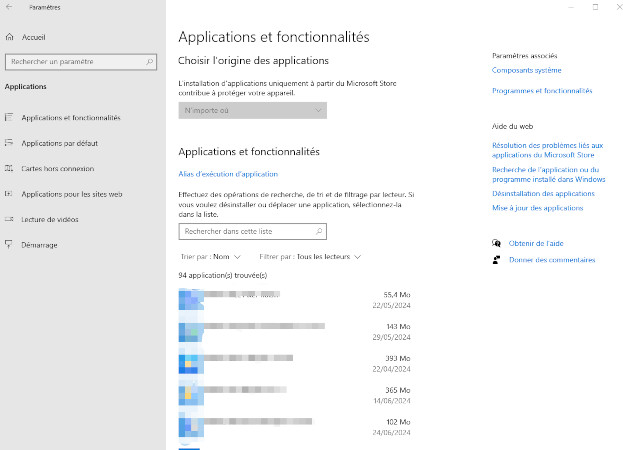This screenshot has width=623, height=450.
Task: Click the Démarrage startup icon
Action: [x=9, y=244]
